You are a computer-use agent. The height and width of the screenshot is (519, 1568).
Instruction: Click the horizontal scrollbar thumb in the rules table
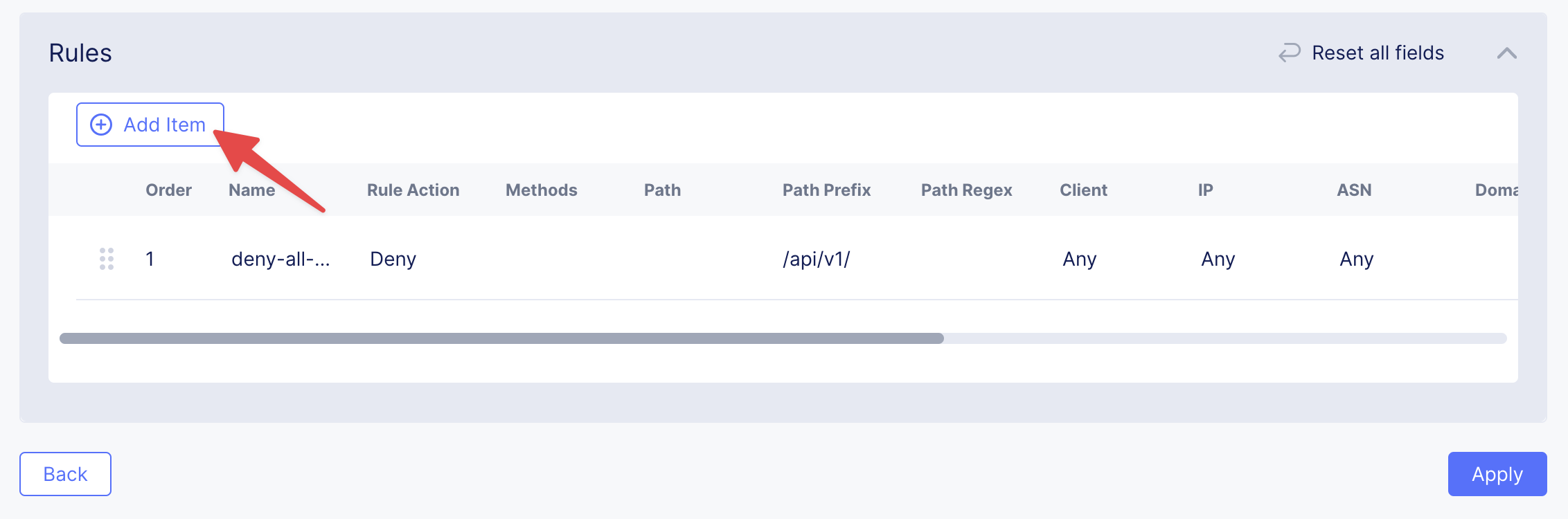[x=501, y=338]
